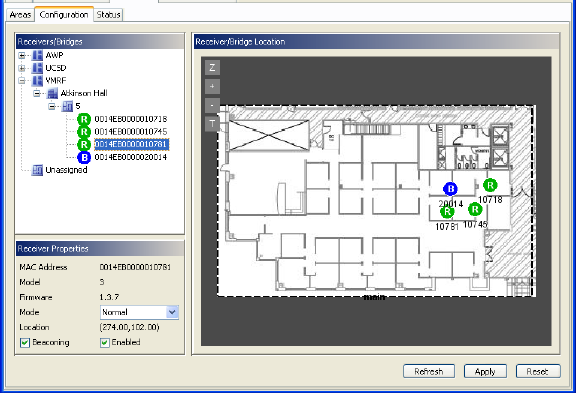Select receiver marker 10718 on the map
576x393 pixels.
(x=490, y=185)
